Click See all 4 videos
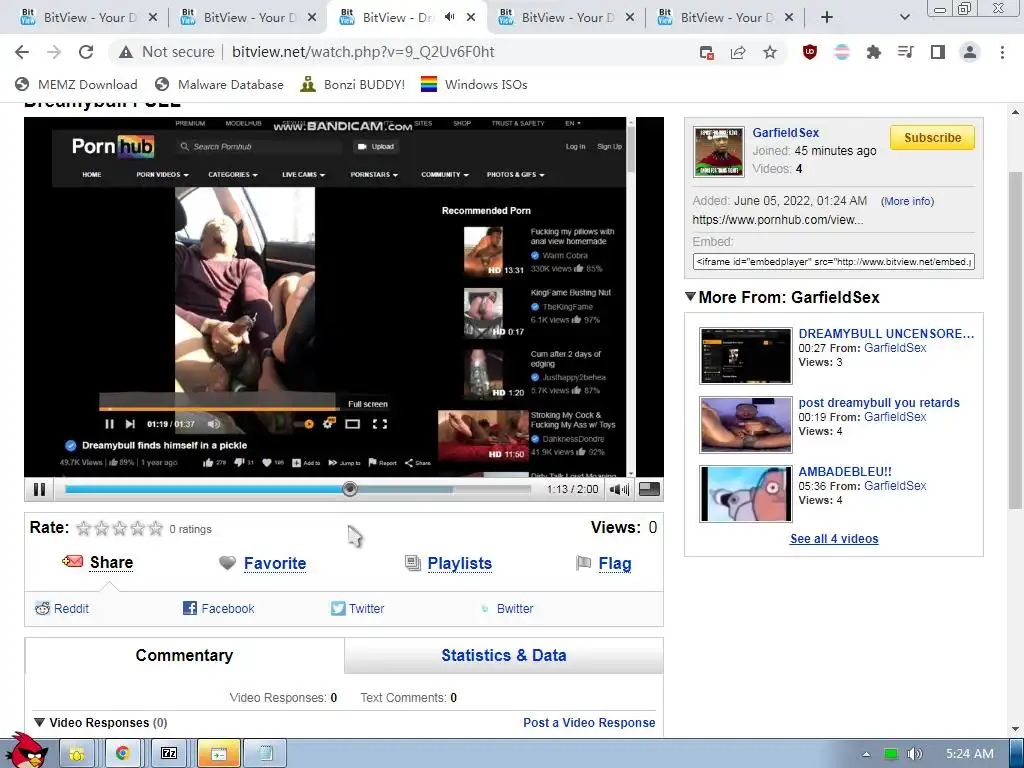Image resolution: width=1024 pixels, height=768 pixels. pos(834,539)
